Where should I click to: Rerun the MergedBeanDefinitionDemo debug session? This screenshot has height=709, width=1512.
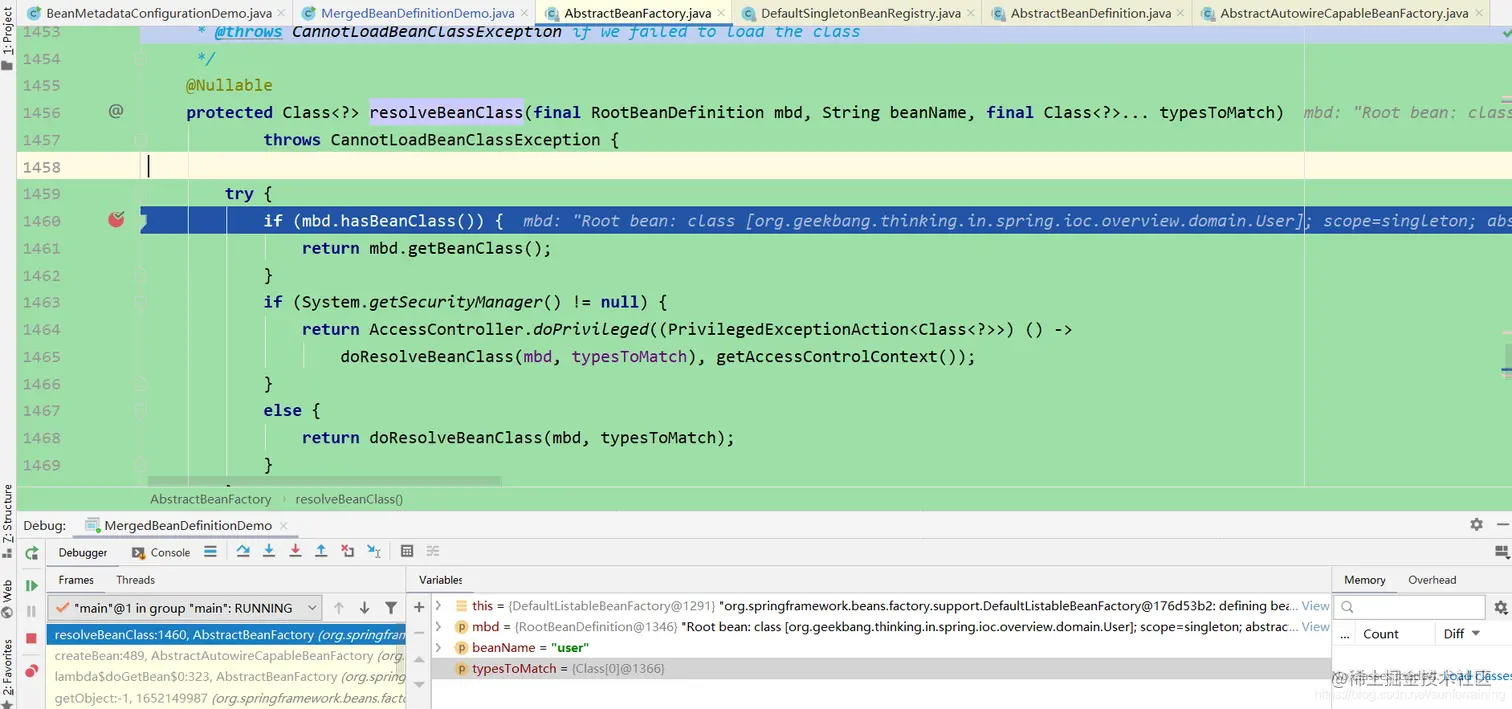[32, 553]
